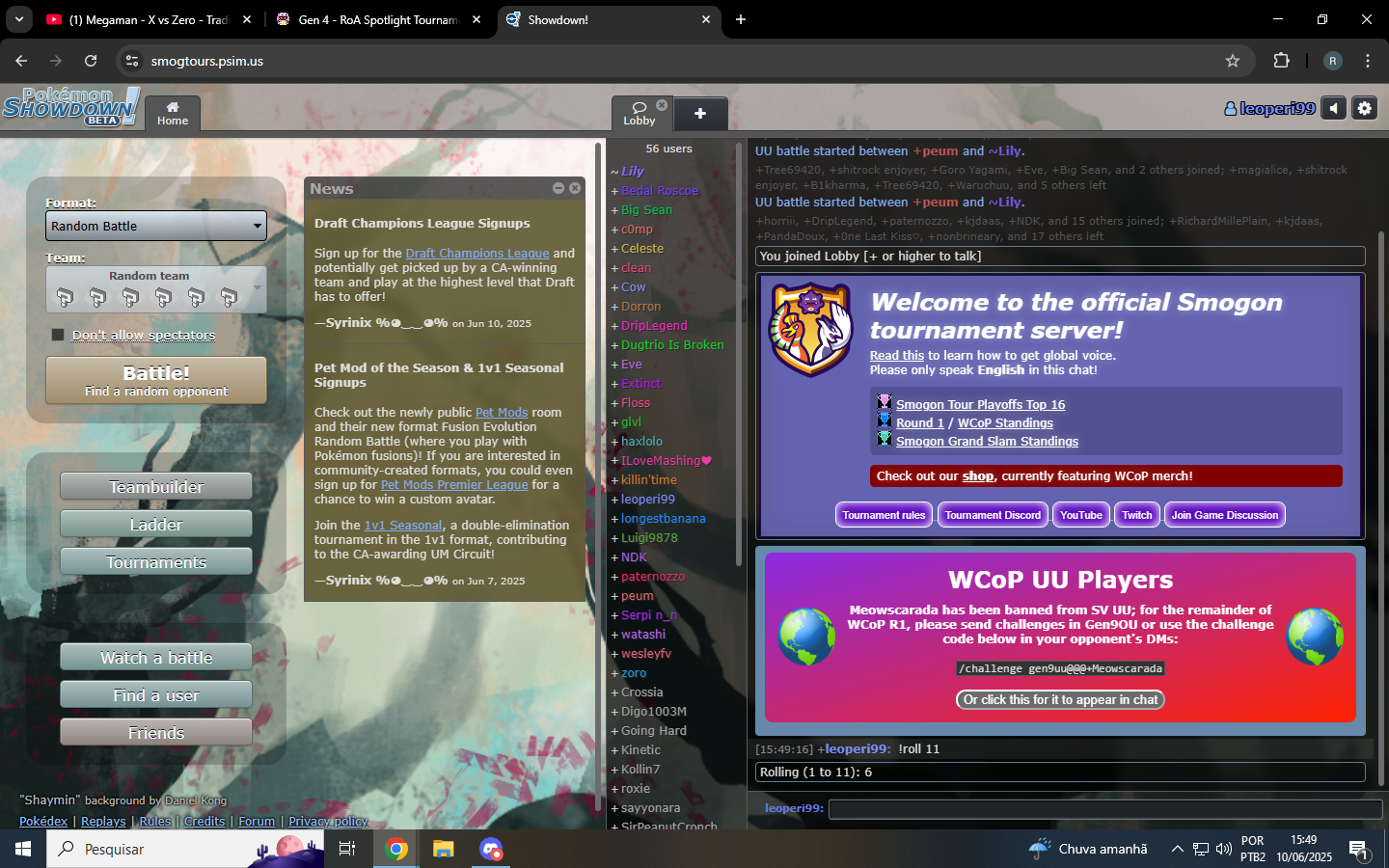Open browser Extensions puzzle icon
Image resolution: width=1389 pixels, height=868 pixels.
point(1281,61)
